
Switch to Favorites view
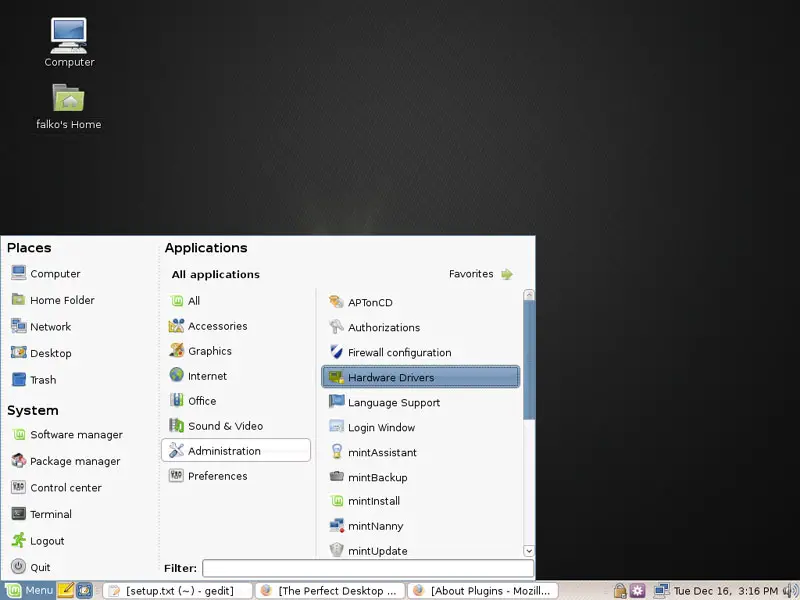[x=481, y=274]
